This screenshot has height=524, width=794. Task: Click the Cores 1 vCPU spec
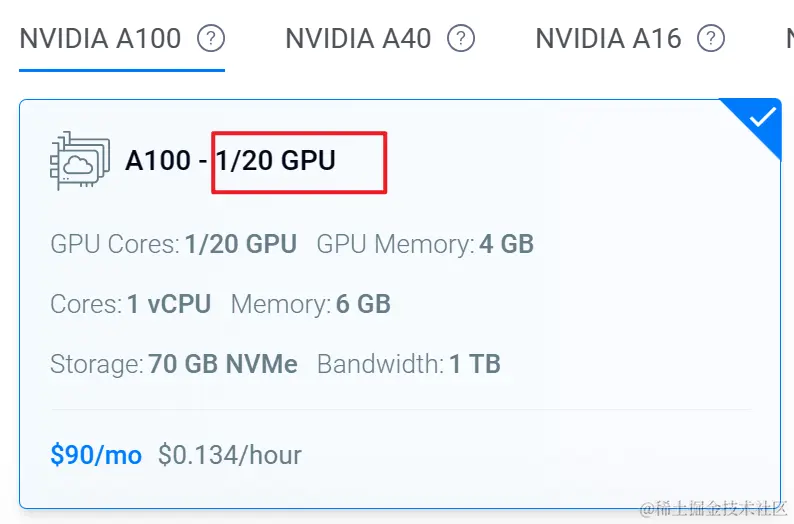130,304
